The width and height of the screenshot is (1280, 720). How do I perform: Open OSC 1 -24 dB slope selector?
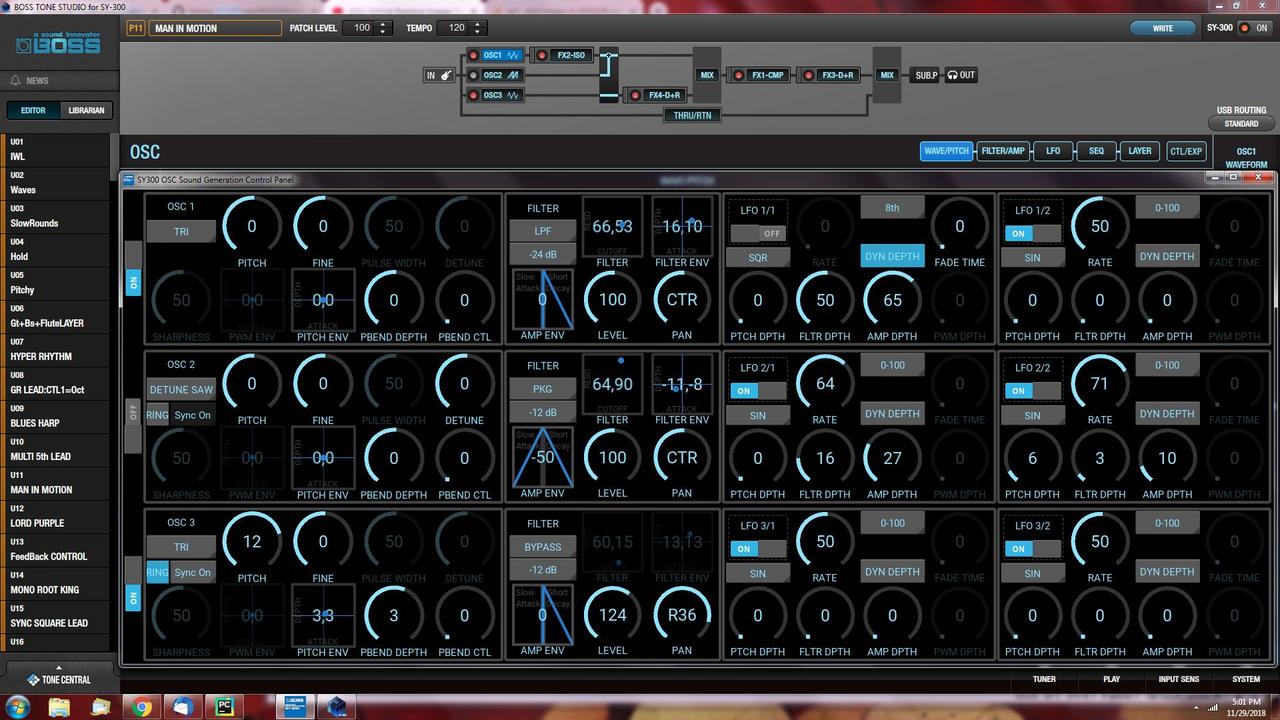(543, 255)
